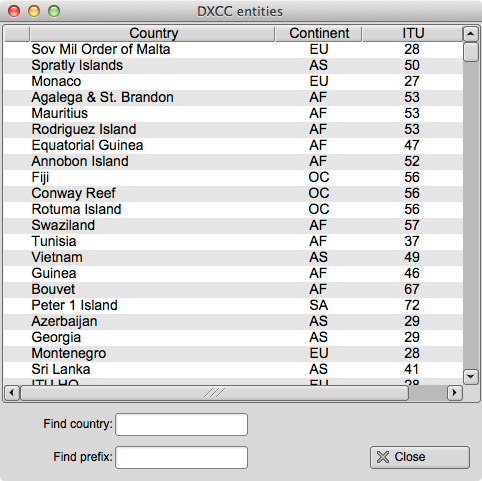Sort table by Continent column header
The height and width of the screenshot is (481, 482).
pyautogui.click(x=319, y=34)
